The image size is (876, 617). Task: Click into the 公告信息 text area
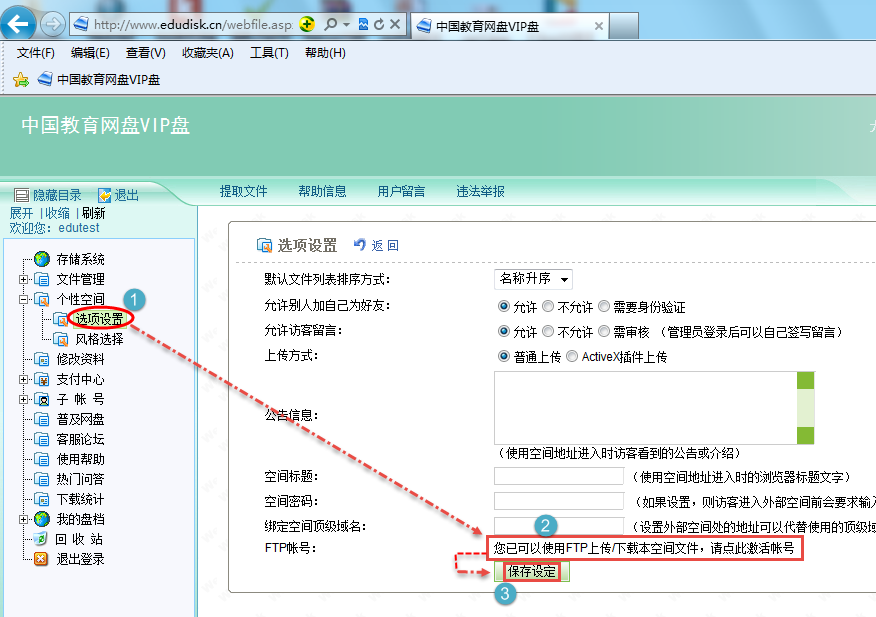[646, 408]
